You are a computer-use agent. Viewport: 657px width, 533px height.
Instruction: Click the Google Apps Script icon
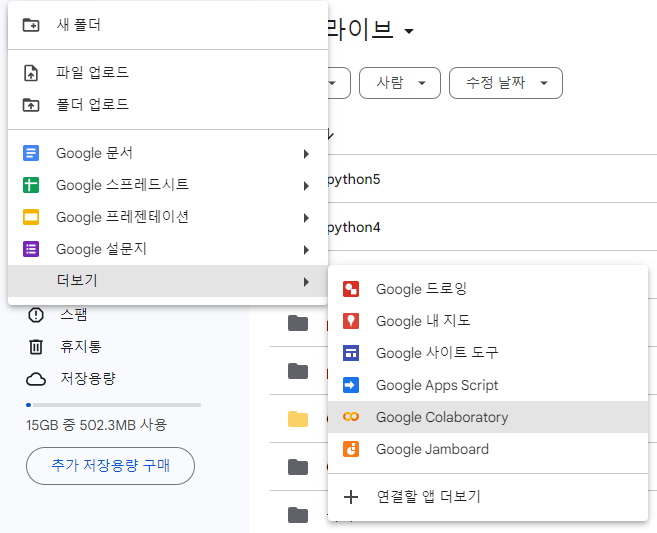click(351, 385)
